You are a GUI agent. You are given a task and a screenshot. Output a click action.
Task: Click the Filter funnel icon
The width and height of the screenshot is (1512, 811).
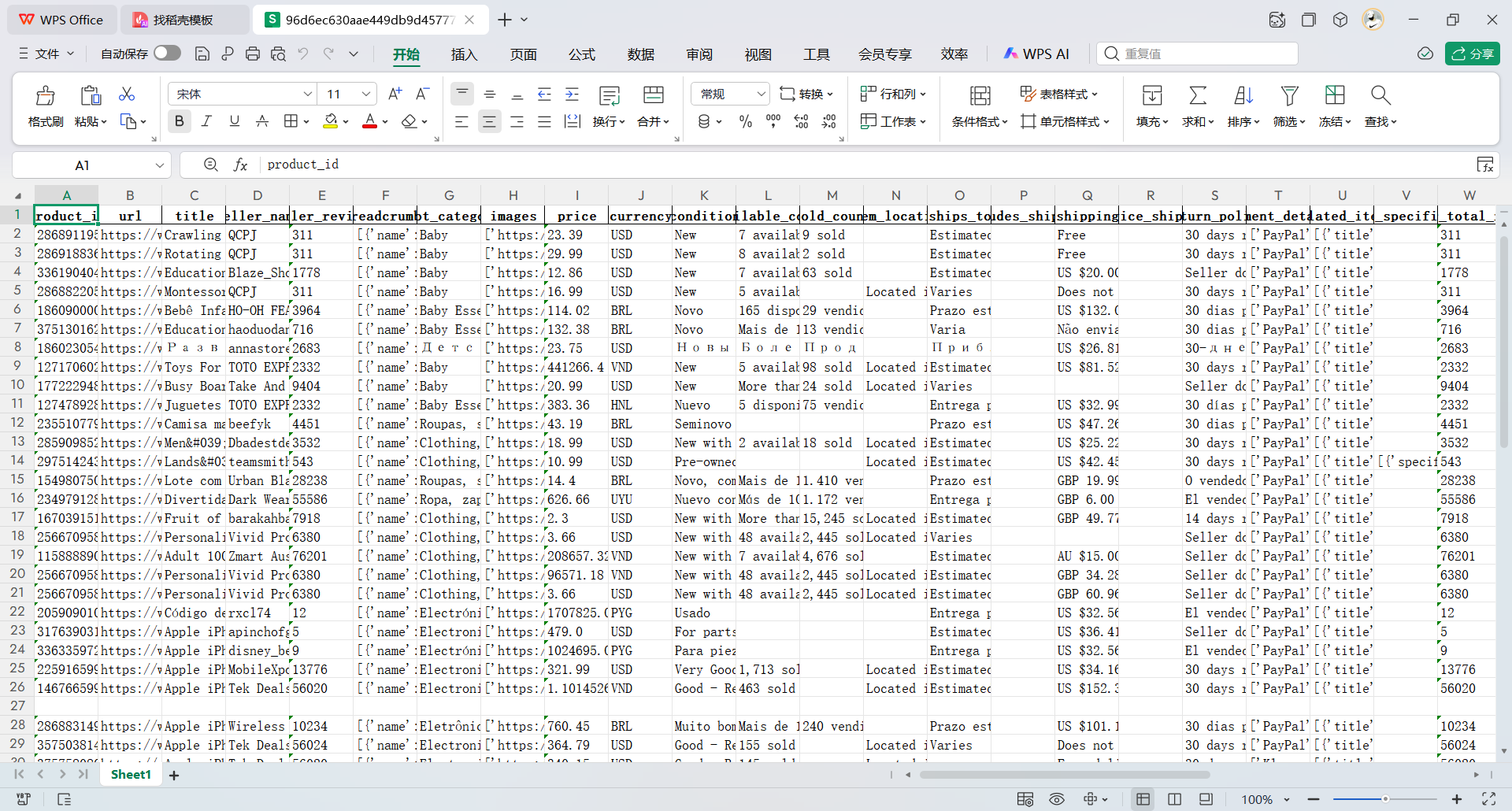[x=1289, y=95]
